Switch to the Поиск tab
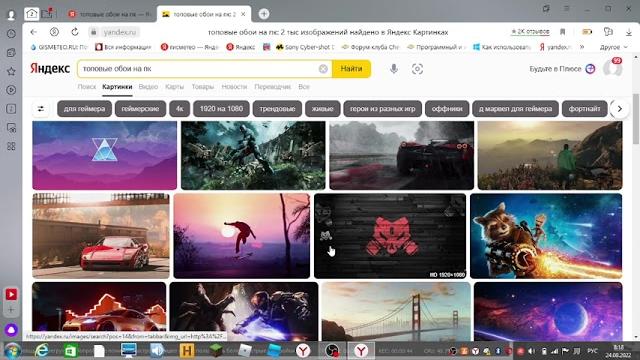The height and width of the screenshot is (360, 640). pos(87,87)
